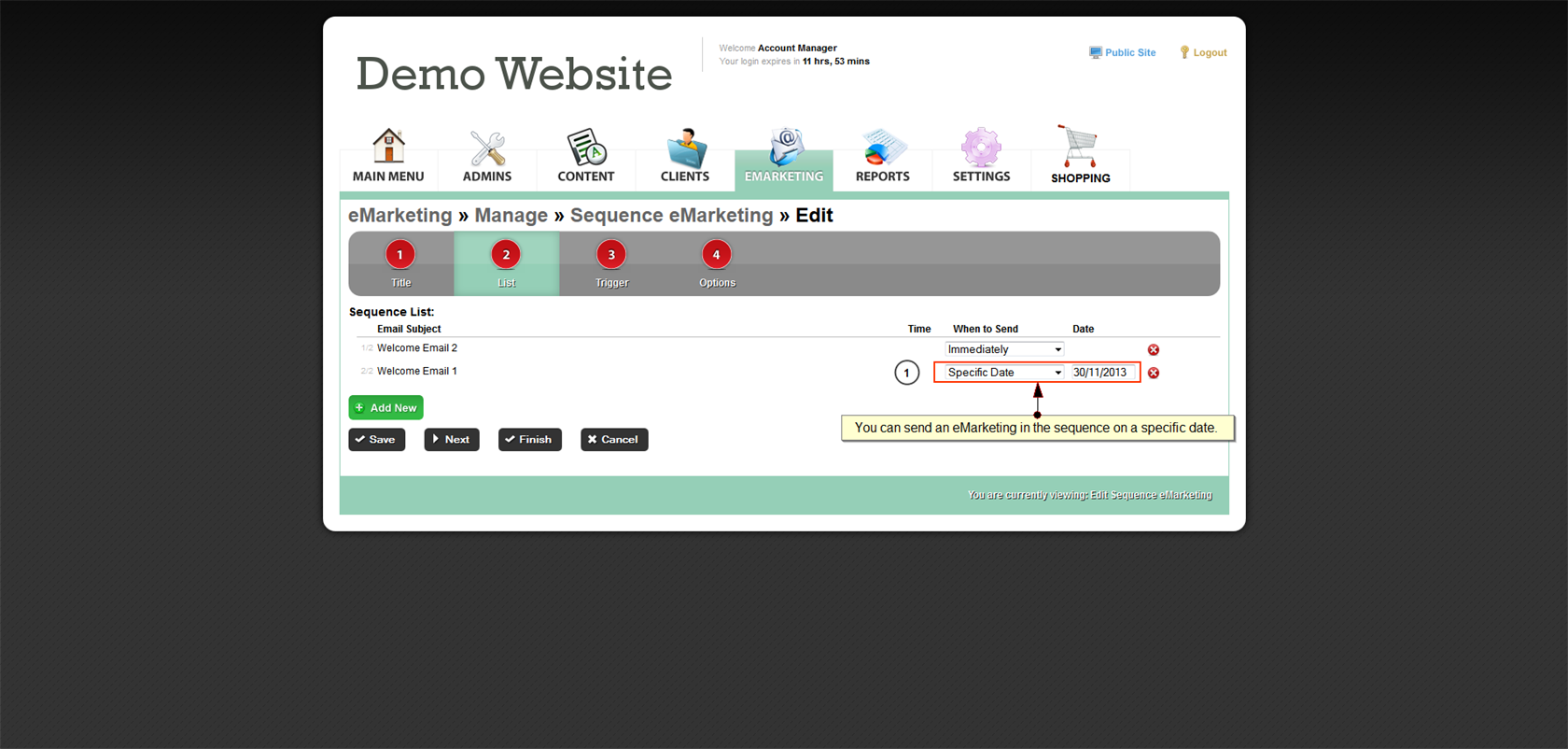Expand the Immediately send-time dropdown

pyautogui.click(x=1004, y=349)
